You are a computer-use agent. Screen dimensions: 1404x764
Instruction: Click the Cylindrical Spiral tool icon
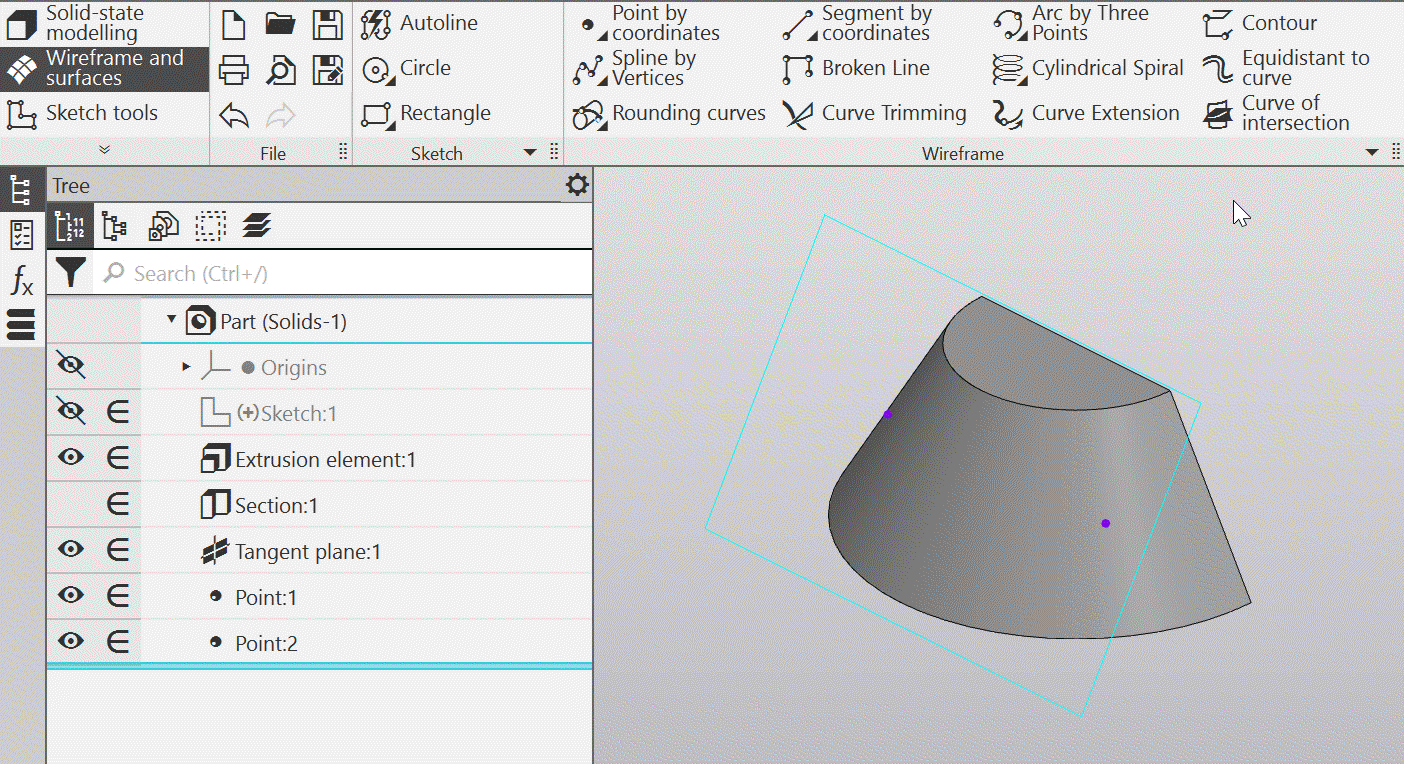(x=1009, y=69)
